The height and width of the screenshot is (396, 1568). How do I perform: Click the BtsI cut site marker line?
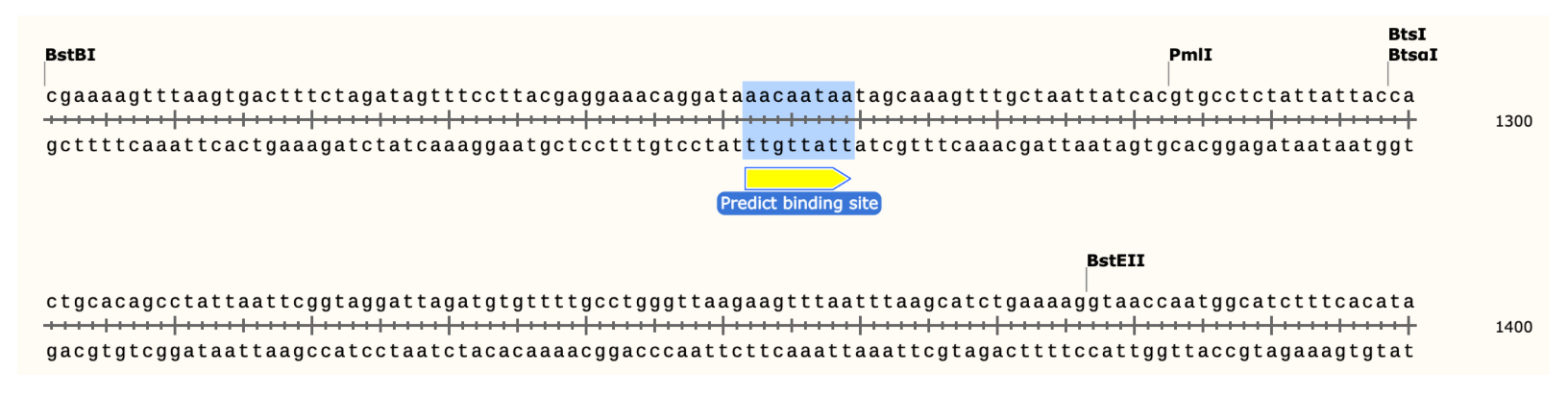[1388, 75]
